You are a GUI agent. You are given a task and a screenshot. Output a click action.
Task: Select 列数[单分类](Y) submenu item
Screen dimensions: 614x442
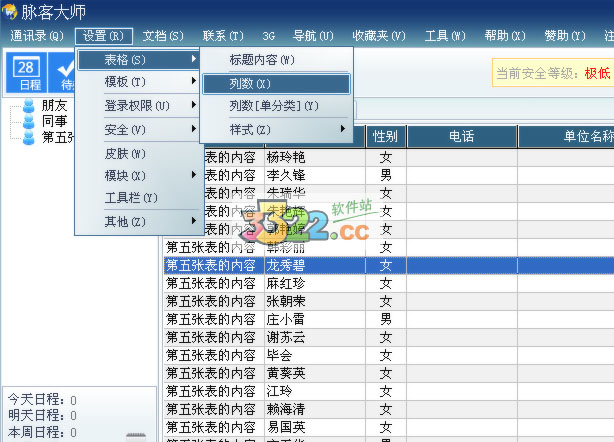click(x=276, y=105)
